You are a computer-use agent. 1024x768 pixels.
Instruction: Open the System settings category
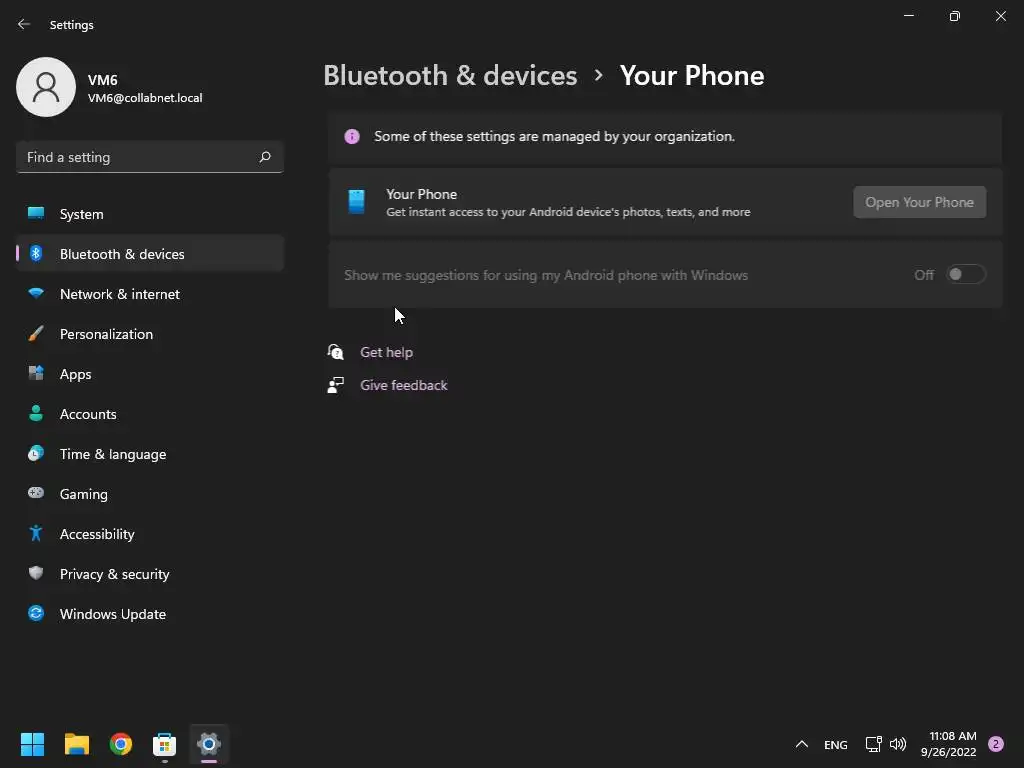coord(150,214)
